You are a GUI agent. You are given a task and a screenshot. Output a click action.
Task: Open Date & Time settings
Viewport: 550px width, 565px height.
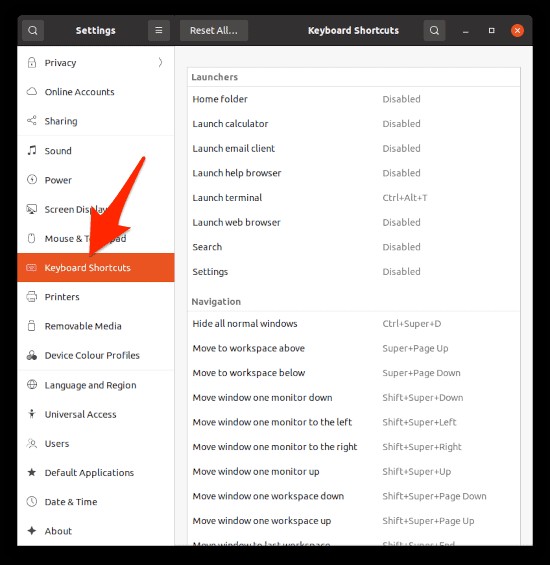[96, 502]
